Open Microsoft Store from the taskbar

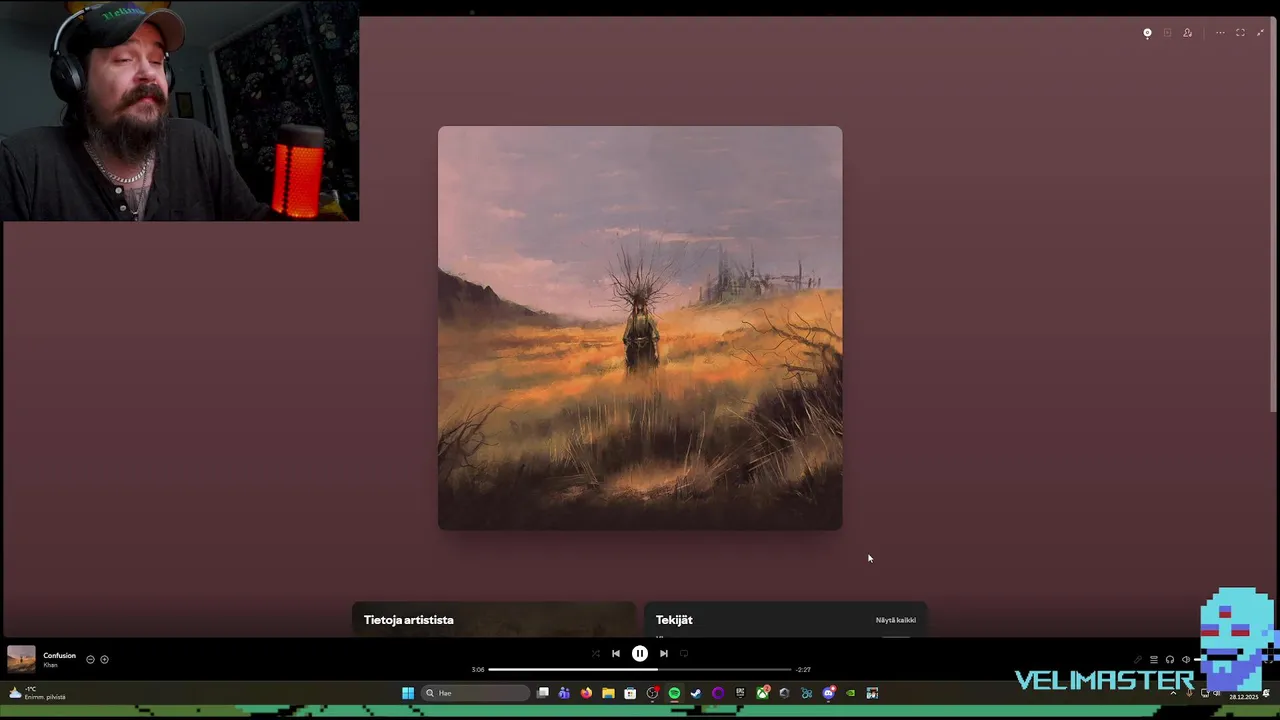pyautogui.click(x=630, y=693)
